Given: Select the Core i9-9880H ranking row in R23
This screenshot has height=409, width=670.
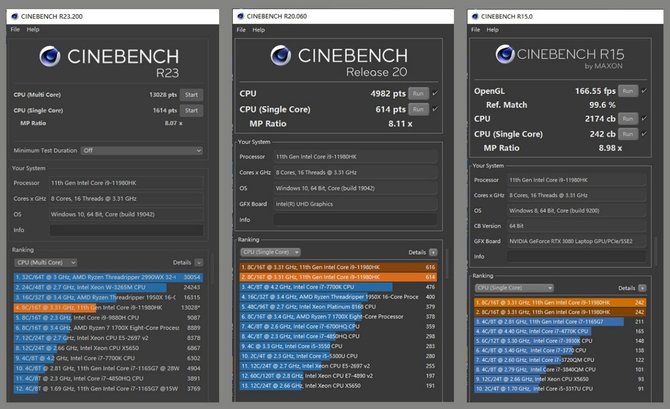Looking at the screenshot, I should tap(109, 318).
